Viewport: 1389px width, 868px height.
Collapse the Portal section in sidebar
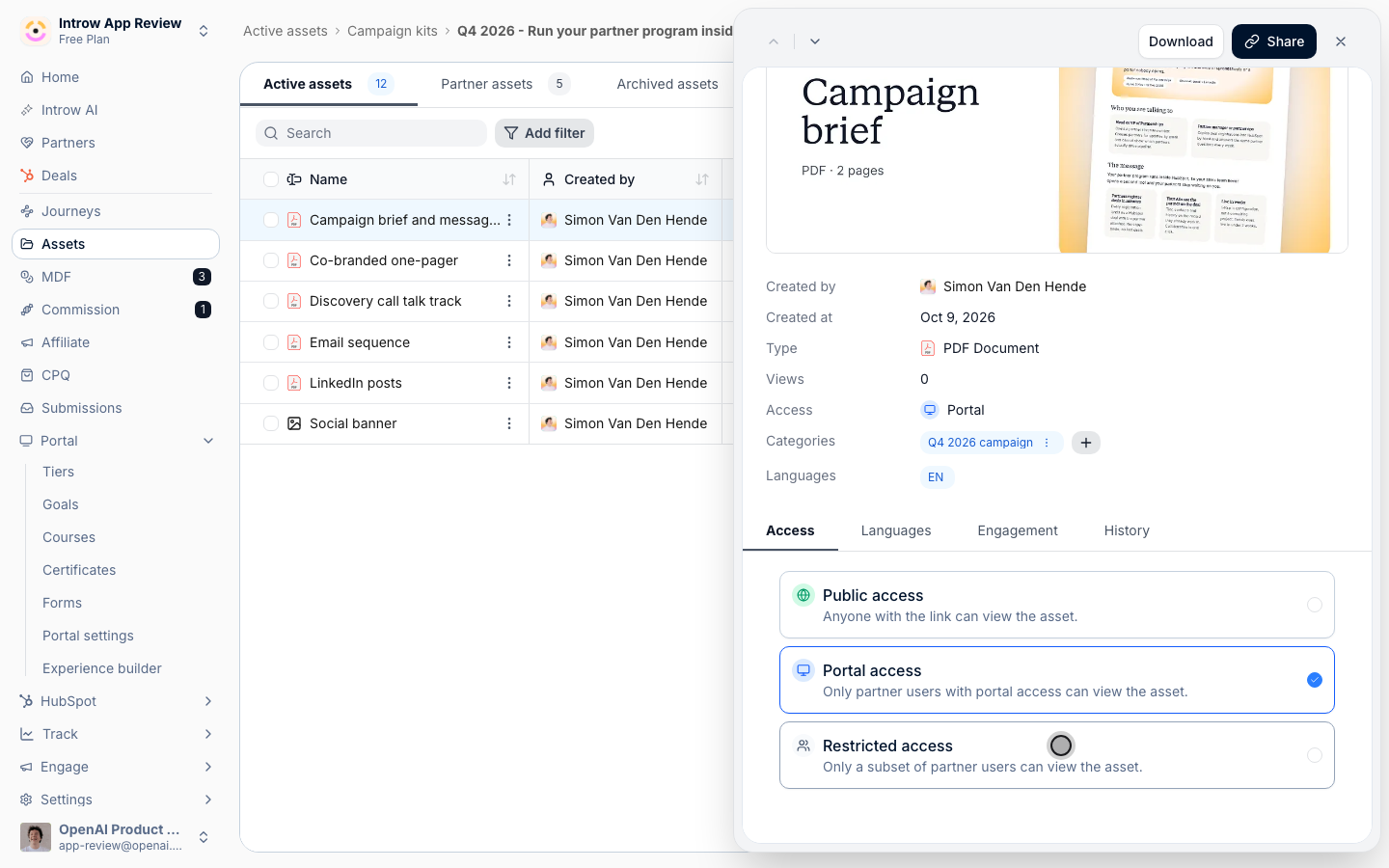pos(208,441)
